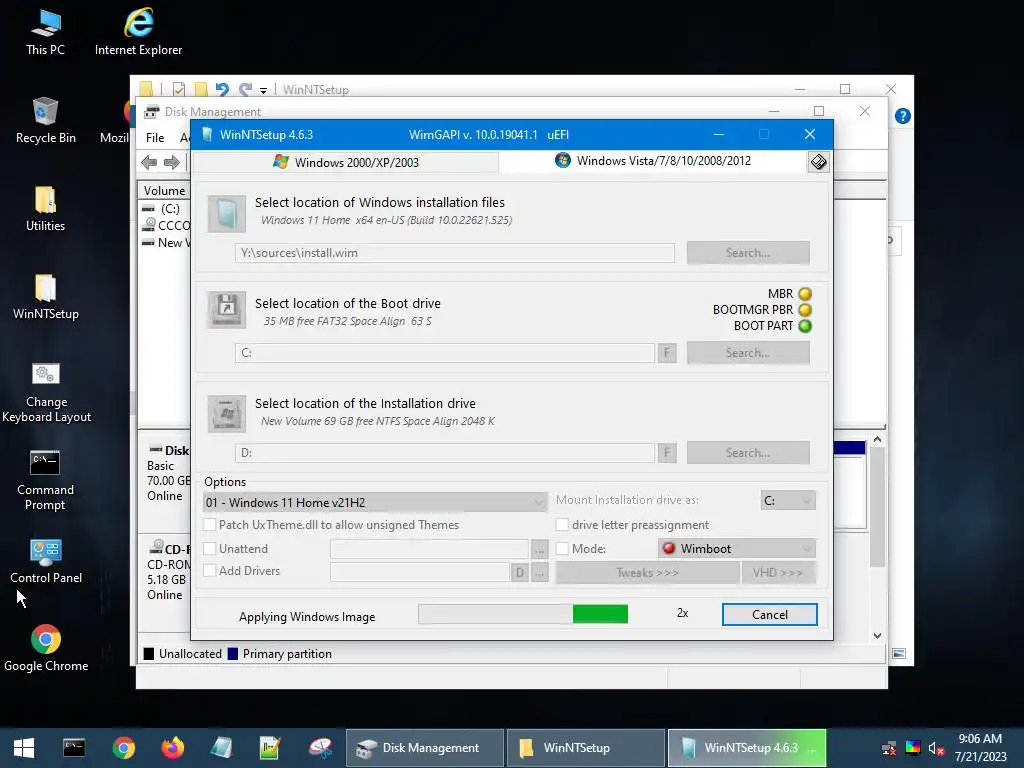Click the Boot drive floppy icon
This screenshot has width=1024, height=768.
click(x=227, y=310)
